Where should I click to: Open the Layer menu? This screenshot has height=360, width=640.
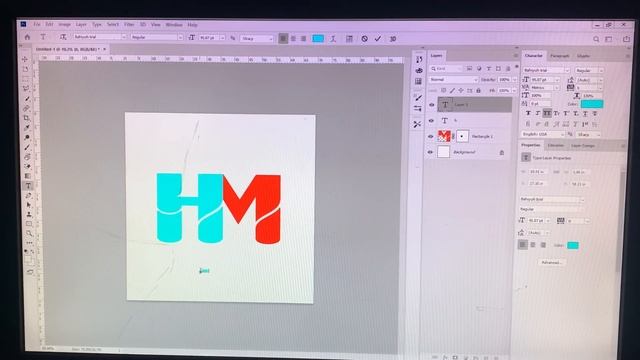[81, 24]
